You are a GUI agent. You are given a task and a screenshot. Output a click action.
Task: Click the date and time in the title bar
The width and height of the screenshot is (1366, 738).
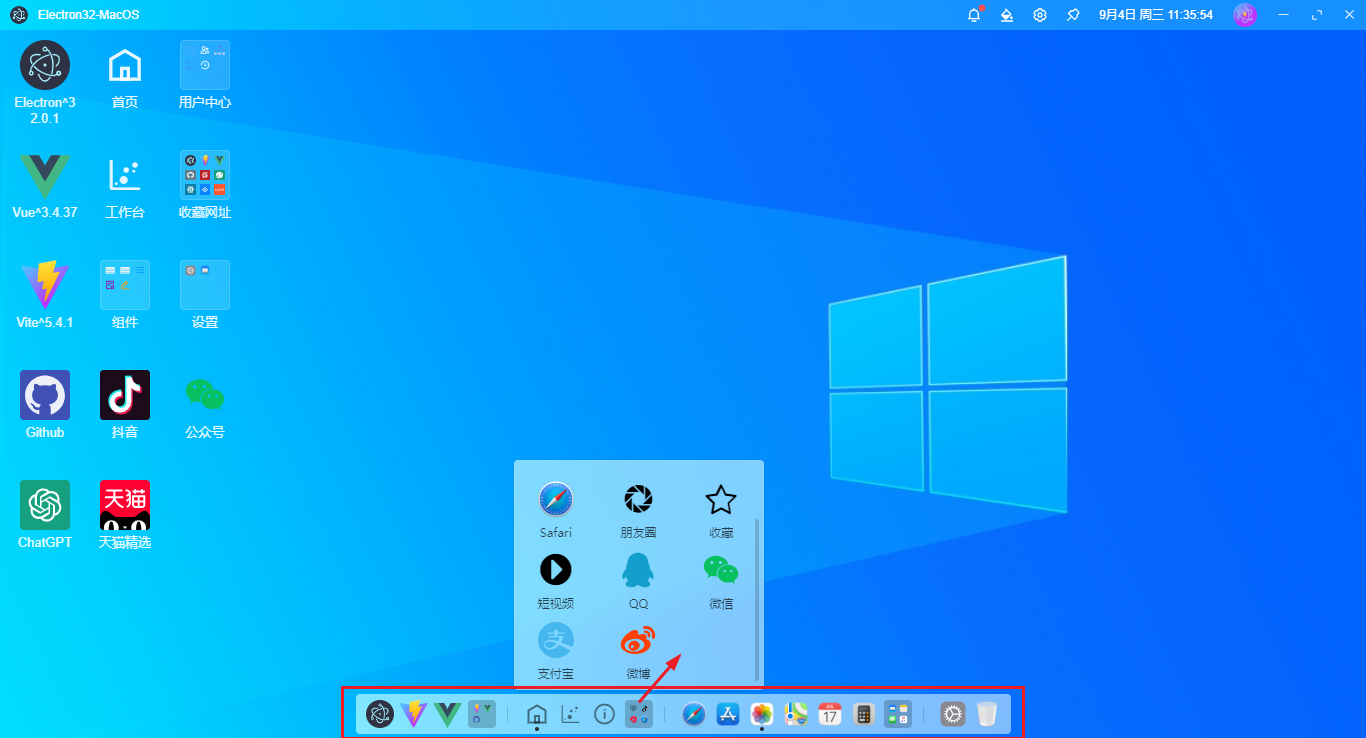pos(1156,15)
